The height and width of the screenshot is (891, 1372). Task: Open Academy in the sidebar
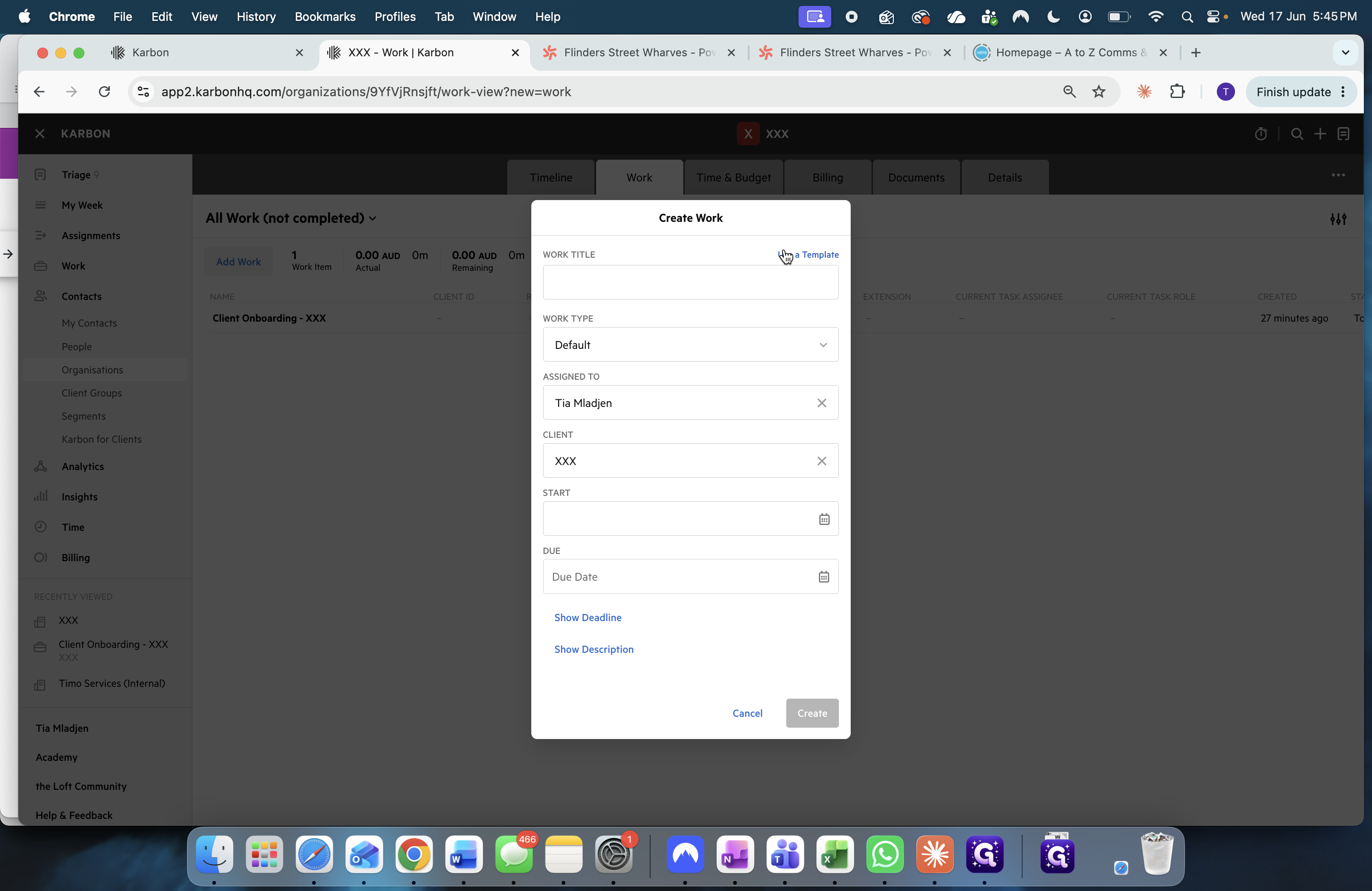(x=57, y=757)
